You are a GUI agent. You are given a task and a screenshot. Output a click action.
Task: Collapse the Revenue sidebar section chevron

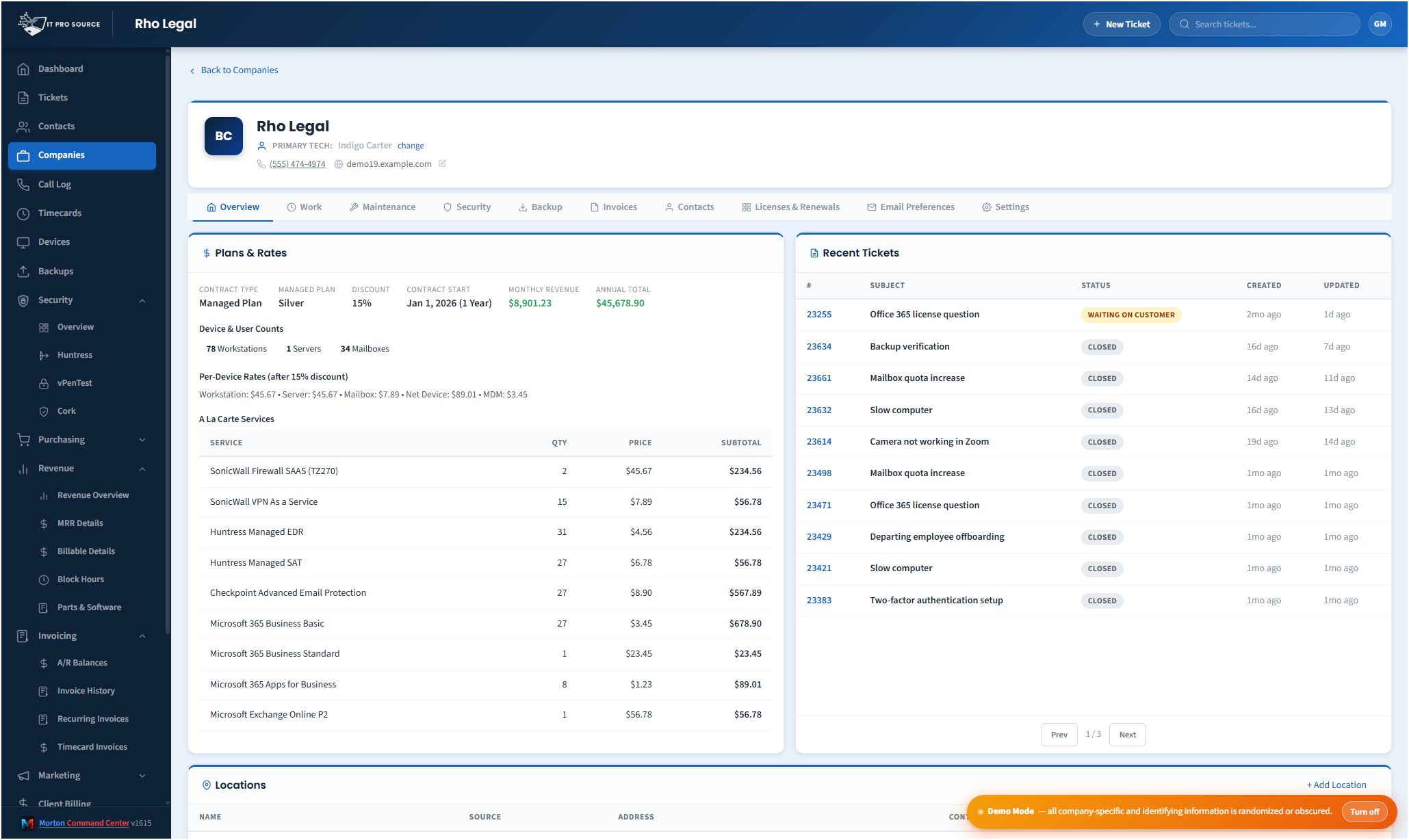[142, 469]
